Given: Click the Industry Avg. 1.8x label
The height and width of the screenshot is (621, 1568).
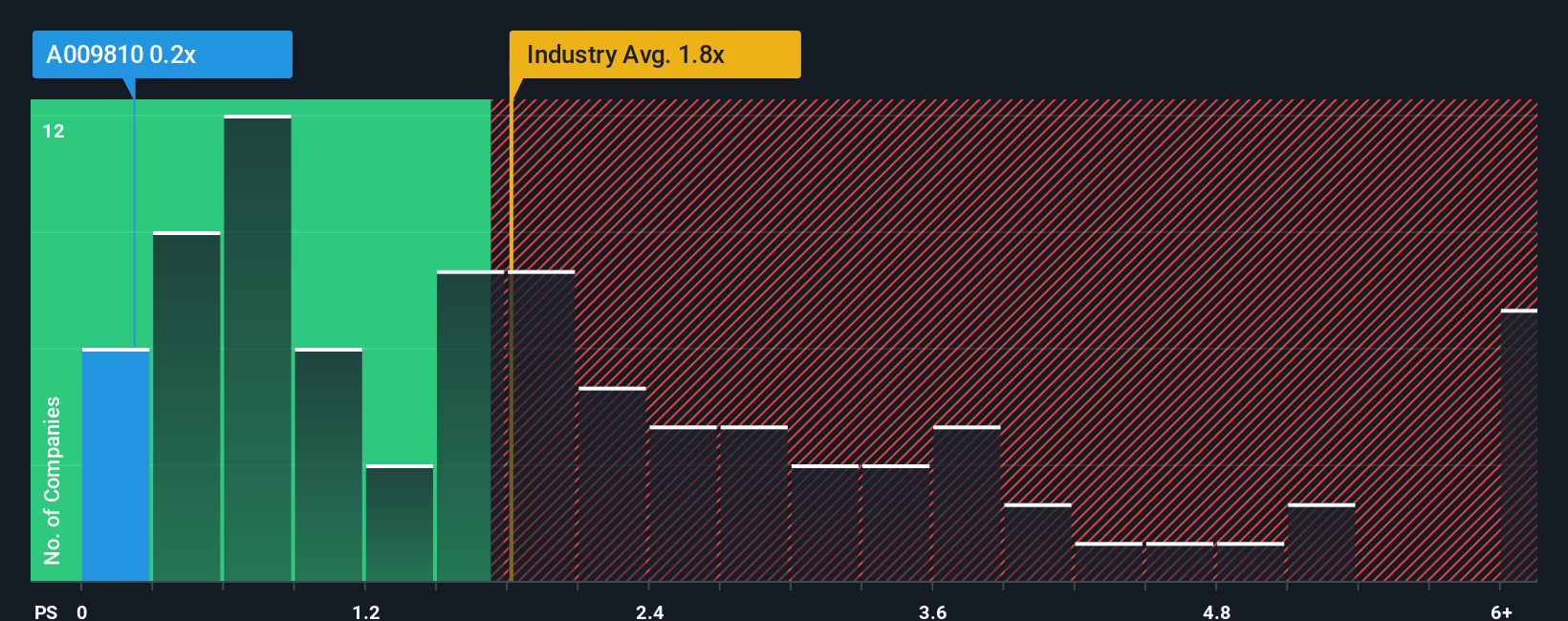Looking at the screenshot, I should 655,54.
